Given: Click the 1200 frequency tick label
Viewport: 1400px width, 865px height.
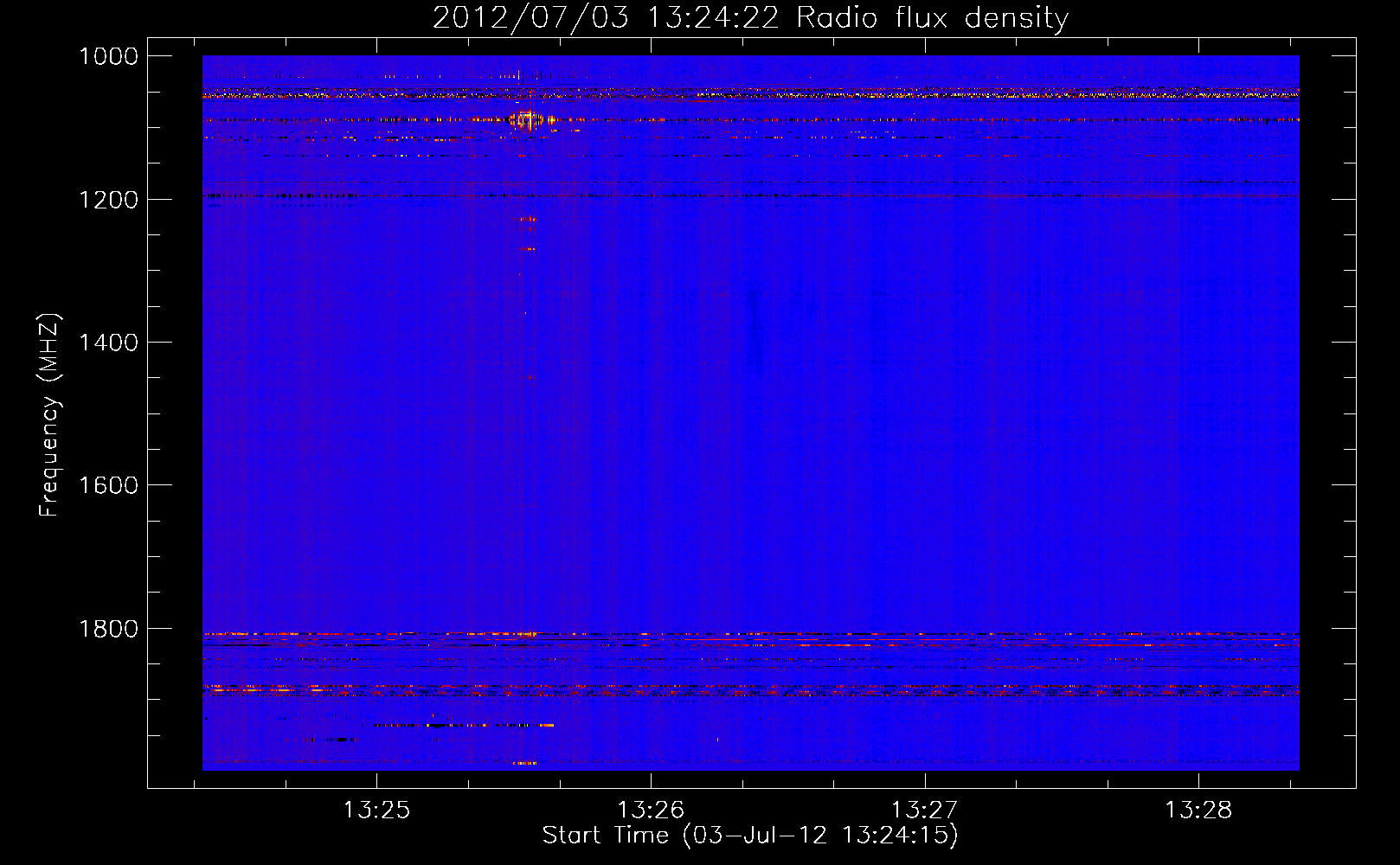Looking at the screenshot, I should [x=108, y=200].
